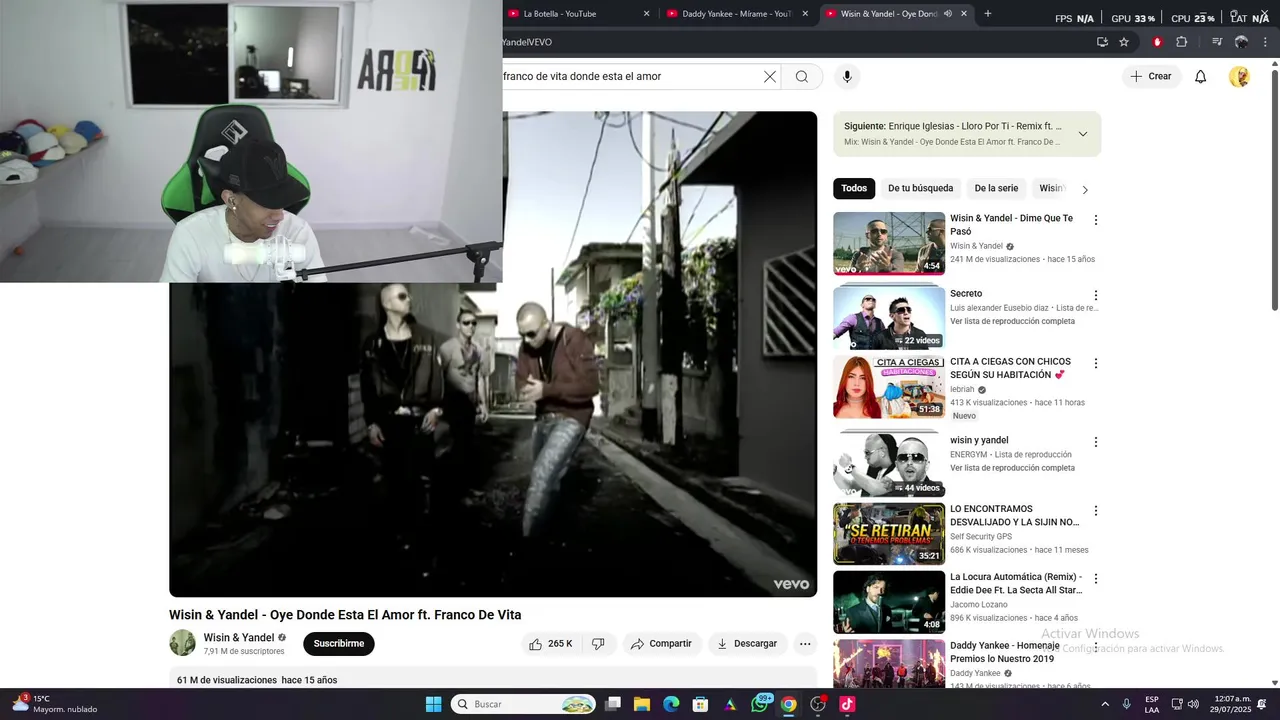
Task: Close the La Botella tab
Action: [x=646, y=13]
